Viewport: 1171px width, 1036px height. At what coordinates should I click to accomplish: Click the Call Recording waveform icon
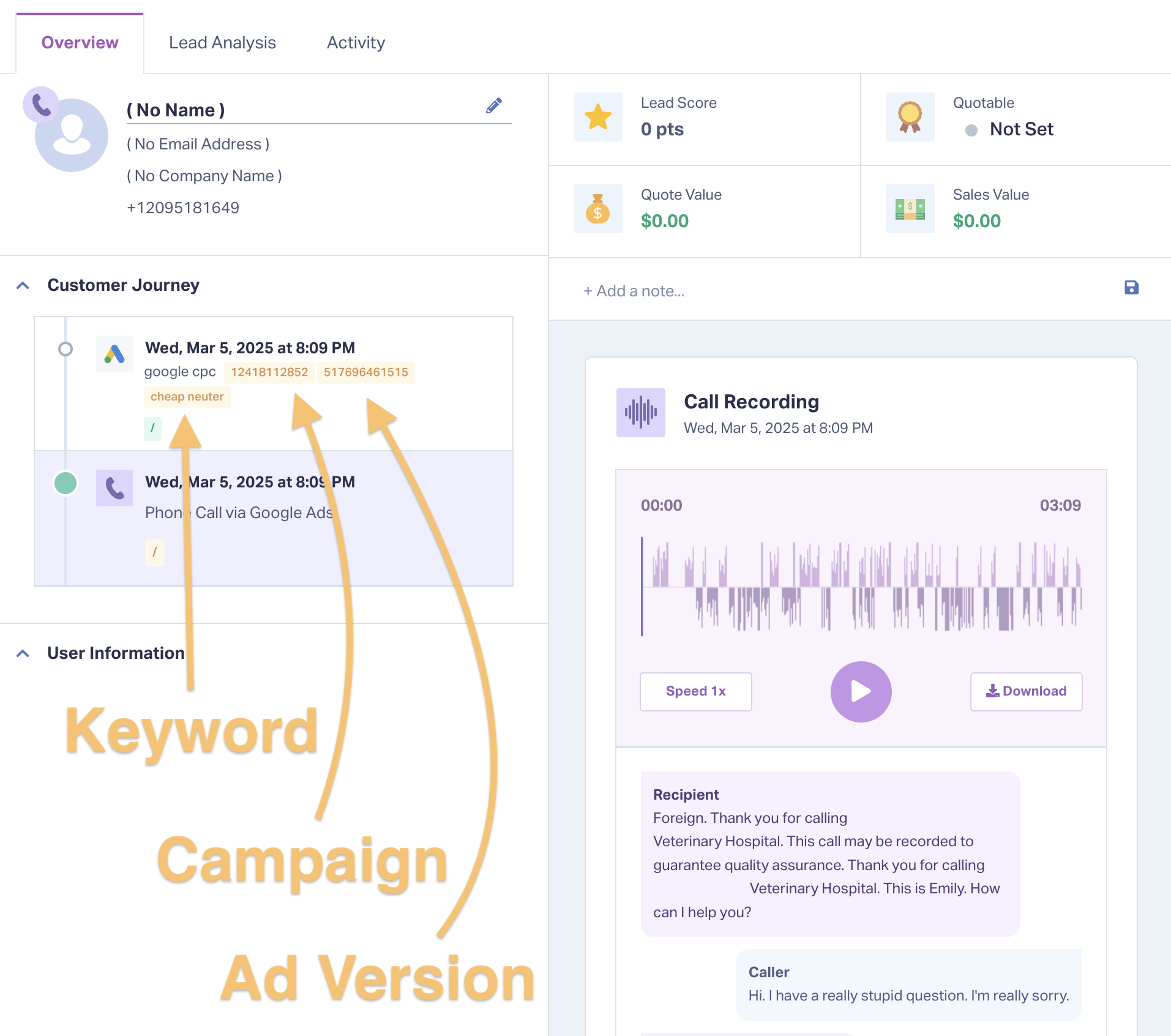point(641,413)
